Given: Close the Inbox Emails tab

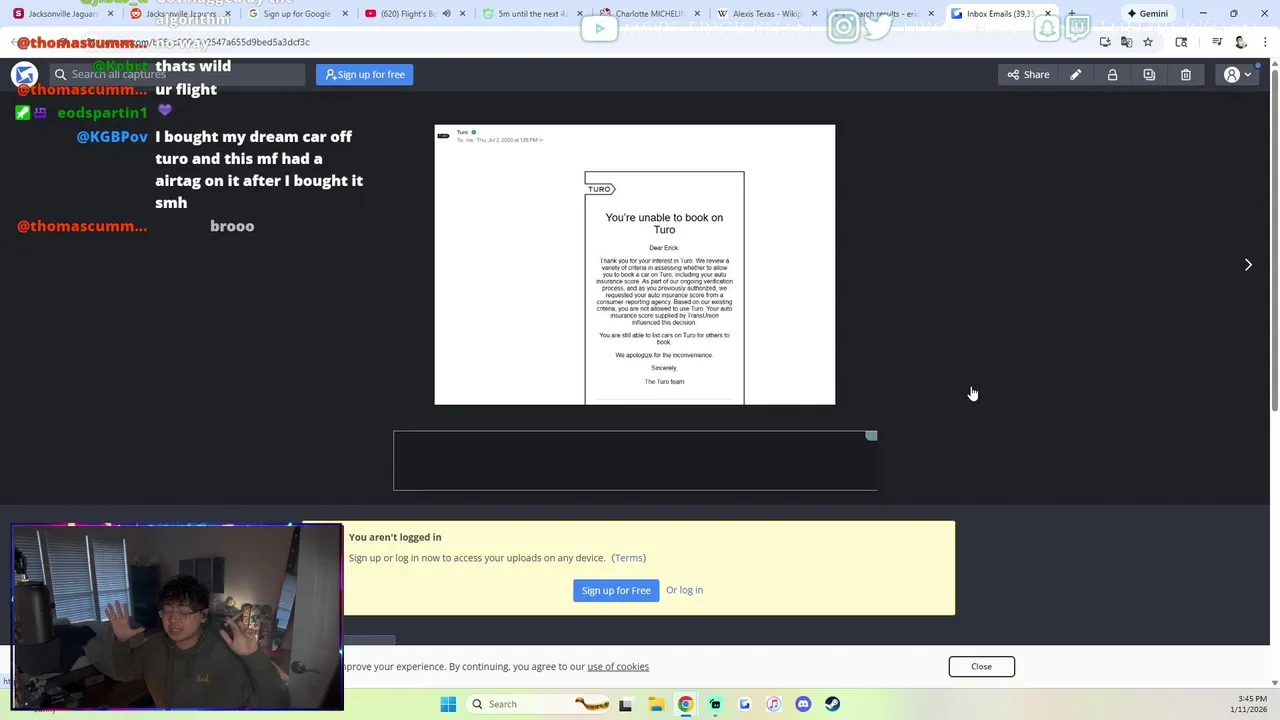Looking at the screenshot, I should tap(1047, 14).
